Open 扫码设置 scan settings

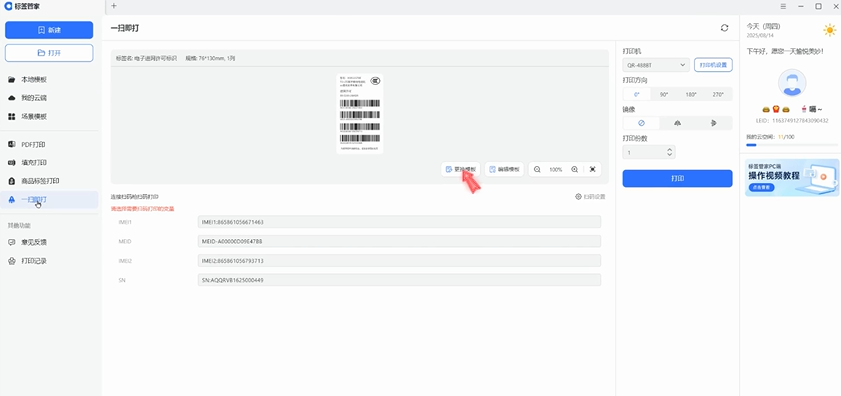pos(591,197)
